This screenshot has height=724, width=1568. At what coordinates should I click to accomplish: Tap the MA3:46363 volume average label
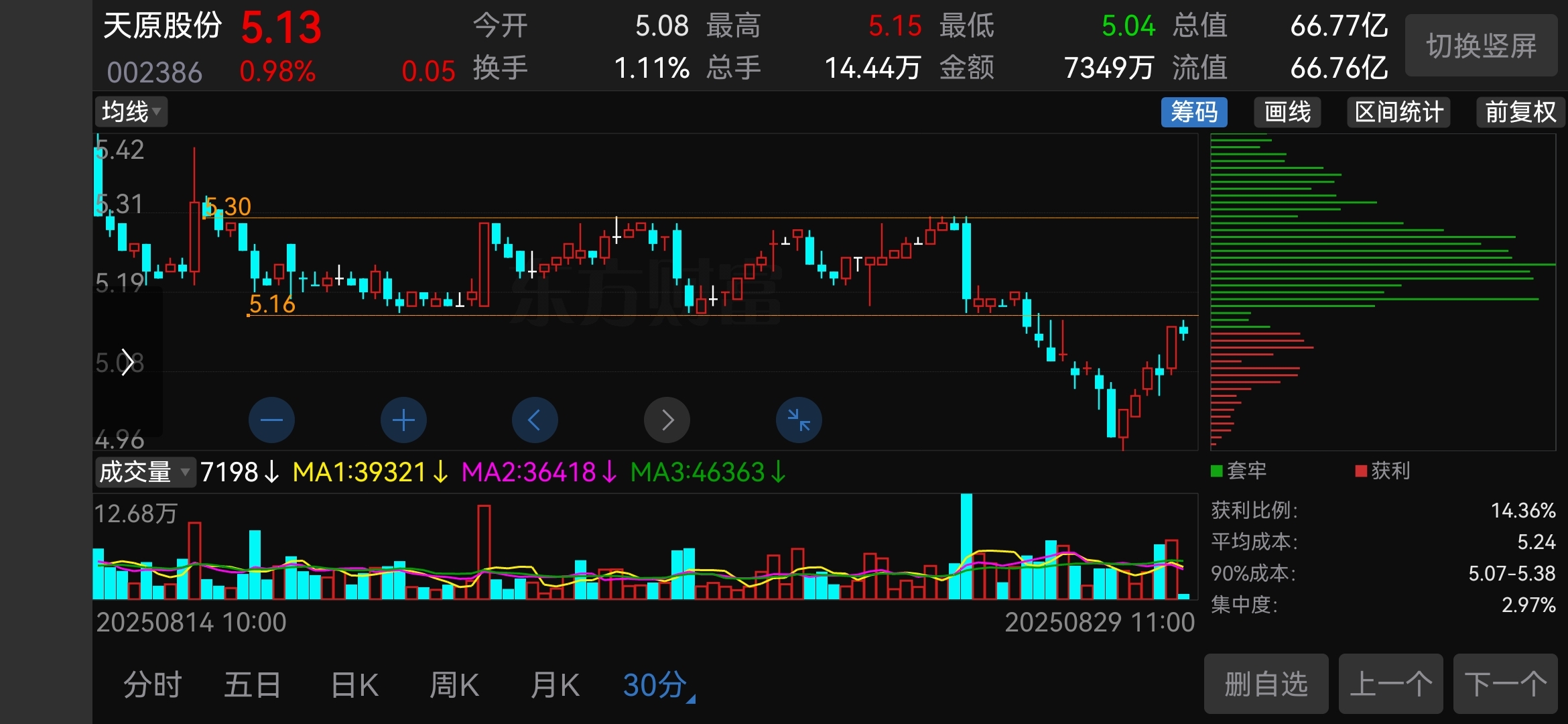click(x=708, y=472)
